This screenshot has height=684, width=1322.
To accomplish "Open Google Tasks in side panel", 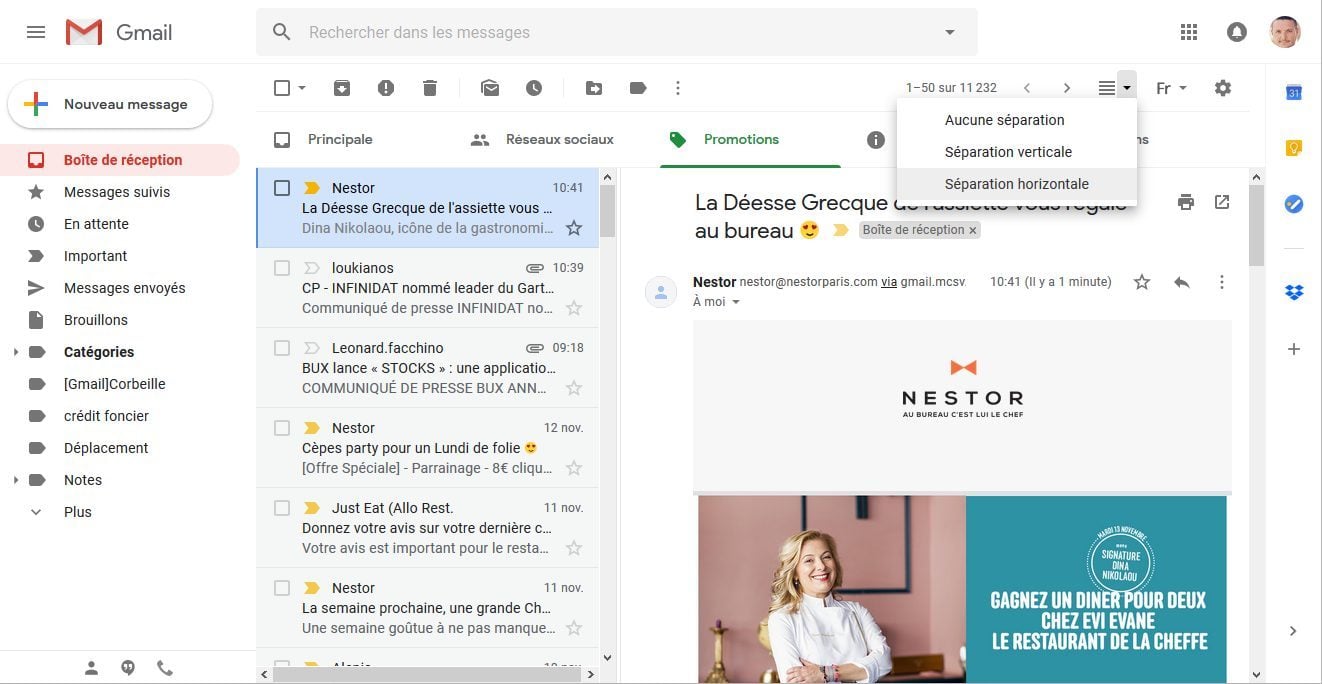I will 1294,204.
